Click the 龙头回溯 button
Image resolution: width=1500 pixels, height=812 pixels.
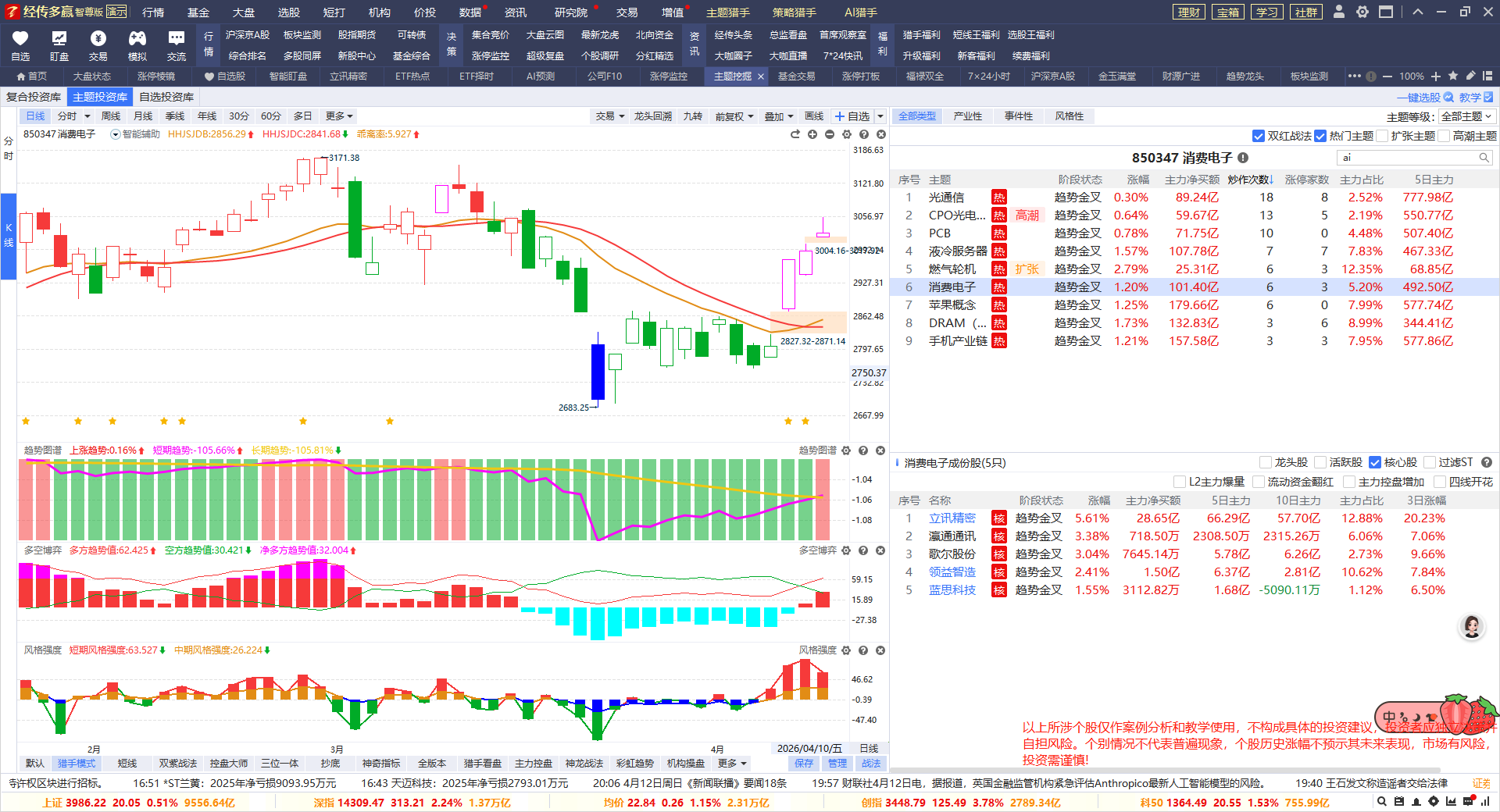tap(652, 116)
